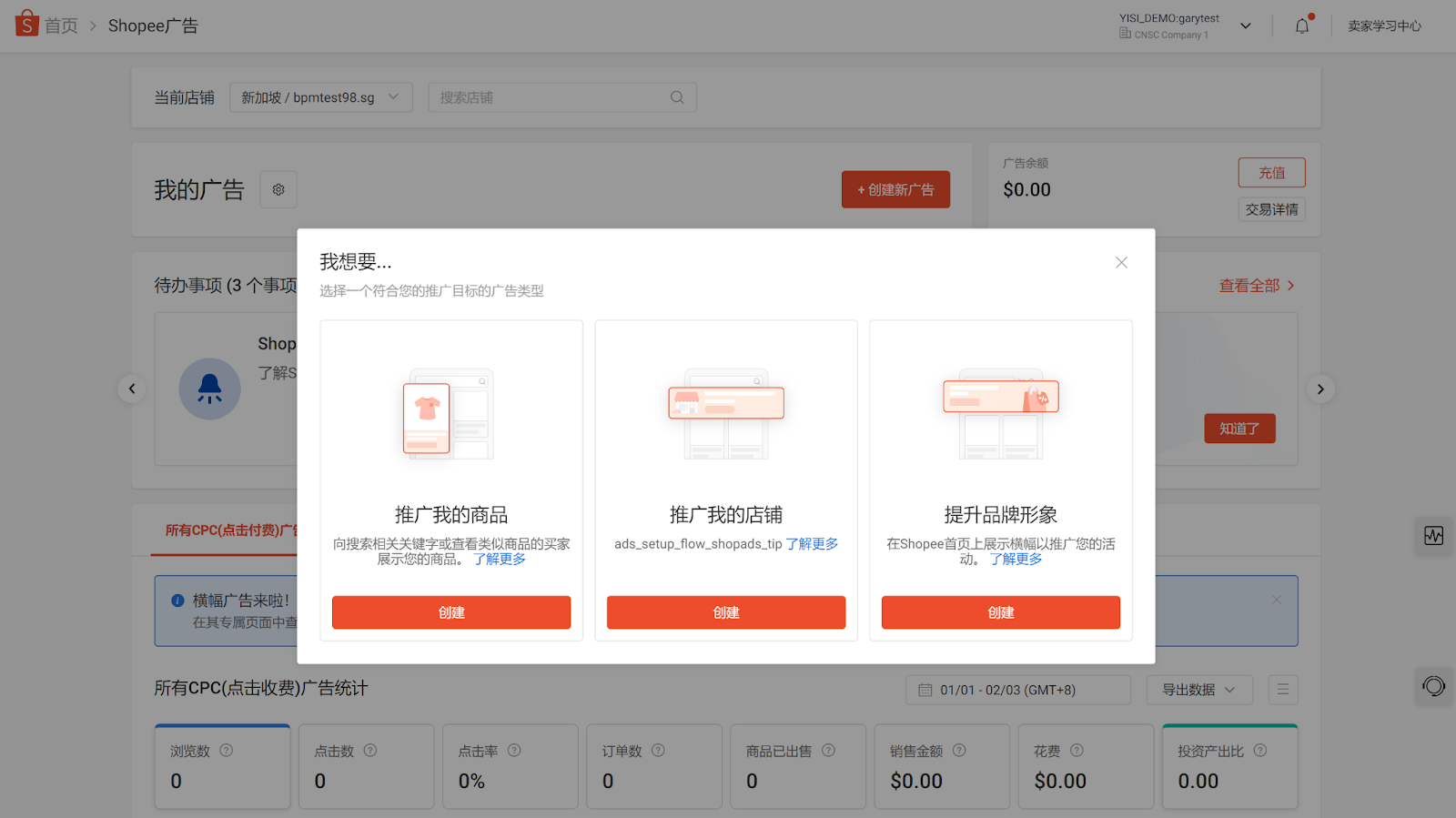The width and height of the screenshot is (1456, 818).
Task: Open the date range picker 01/01 - 02/03
Action: [1018, 690]
